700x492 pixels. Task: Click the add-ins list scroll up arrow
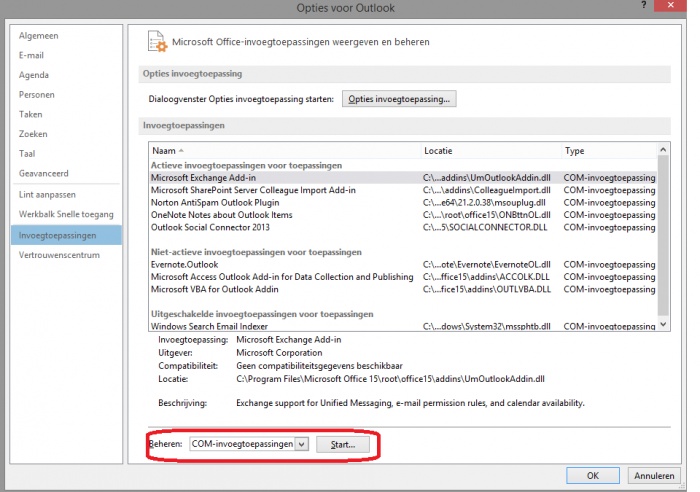pyautogui.click(x=663, y=150)
